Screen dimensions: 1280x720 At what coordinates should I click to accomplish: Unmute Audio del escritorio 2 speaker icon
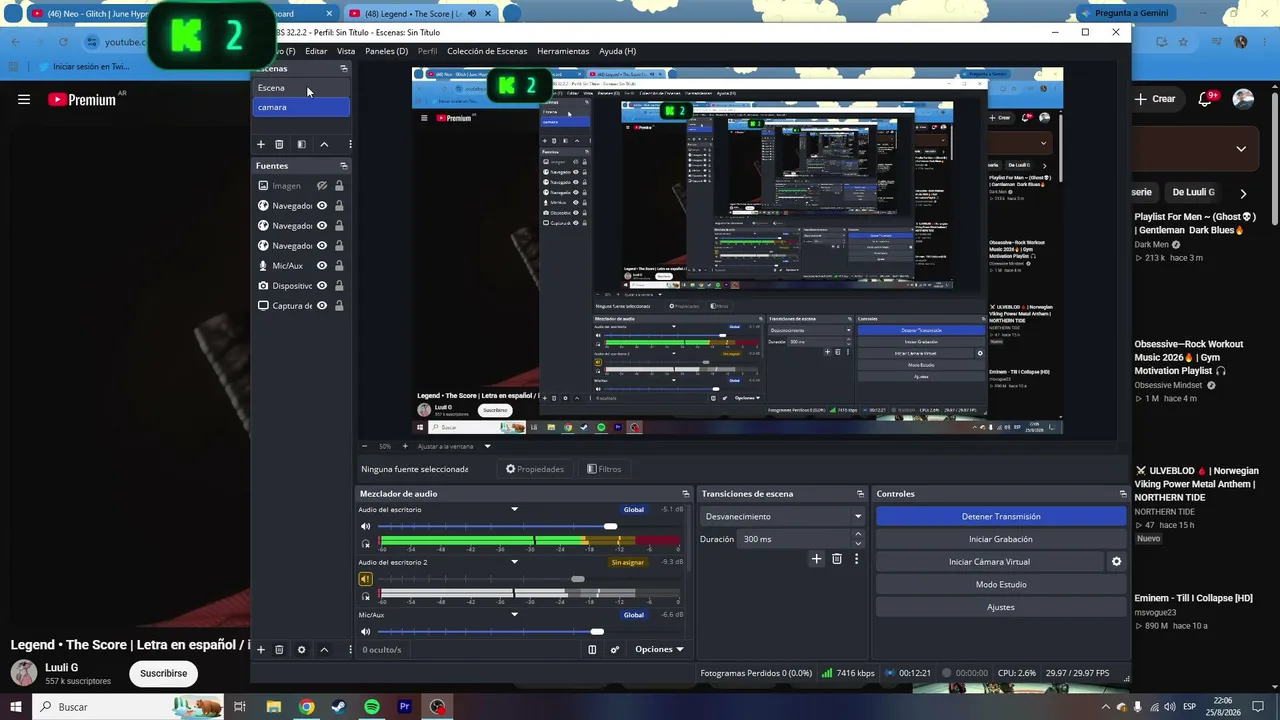[365, 579]
